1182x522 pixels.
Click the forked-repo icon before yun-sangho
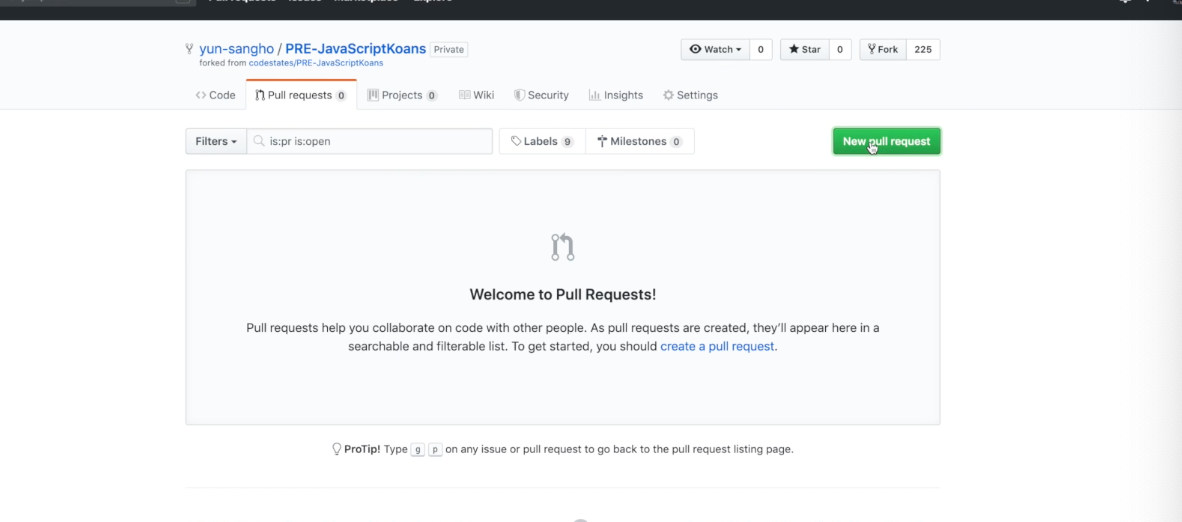coord(189,49)
